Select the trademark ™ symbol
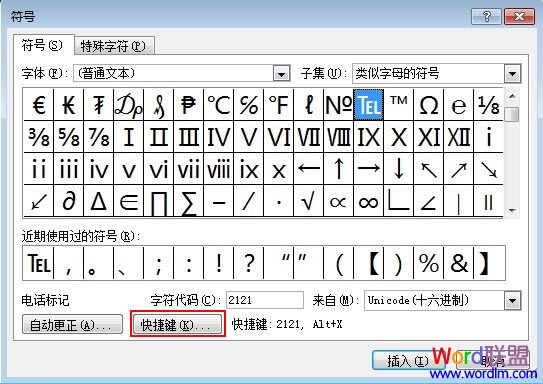 [x=399, y=105]
